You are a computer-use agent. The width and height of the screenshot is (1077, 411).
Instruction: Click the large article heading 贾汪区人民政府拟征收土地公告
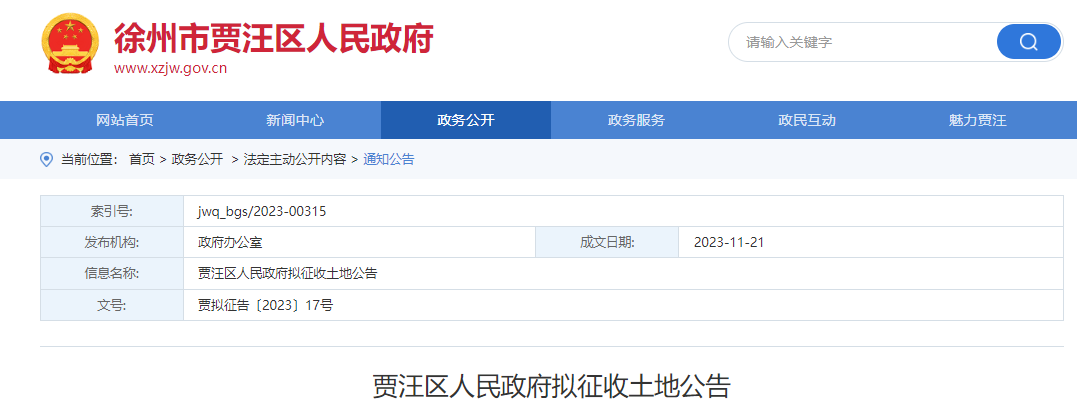tap(552, 386)
